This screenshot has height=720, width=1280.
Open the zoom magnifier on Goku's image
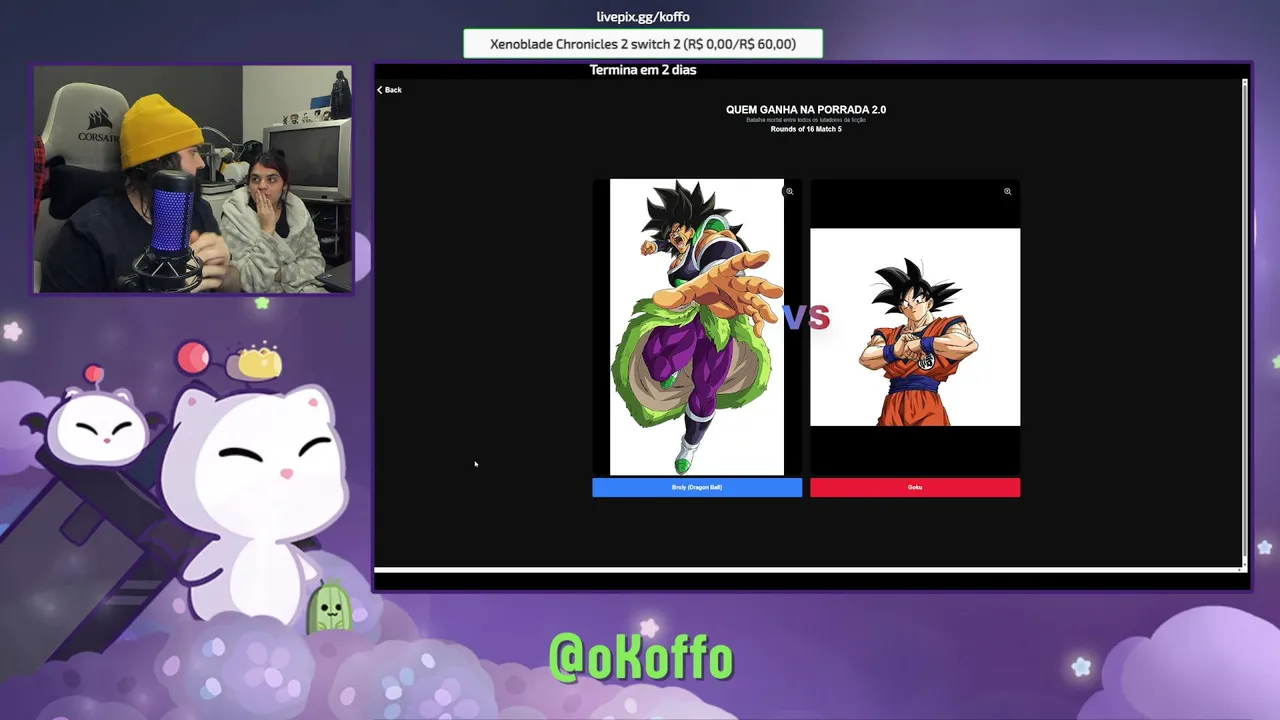tap(1007, 191)
